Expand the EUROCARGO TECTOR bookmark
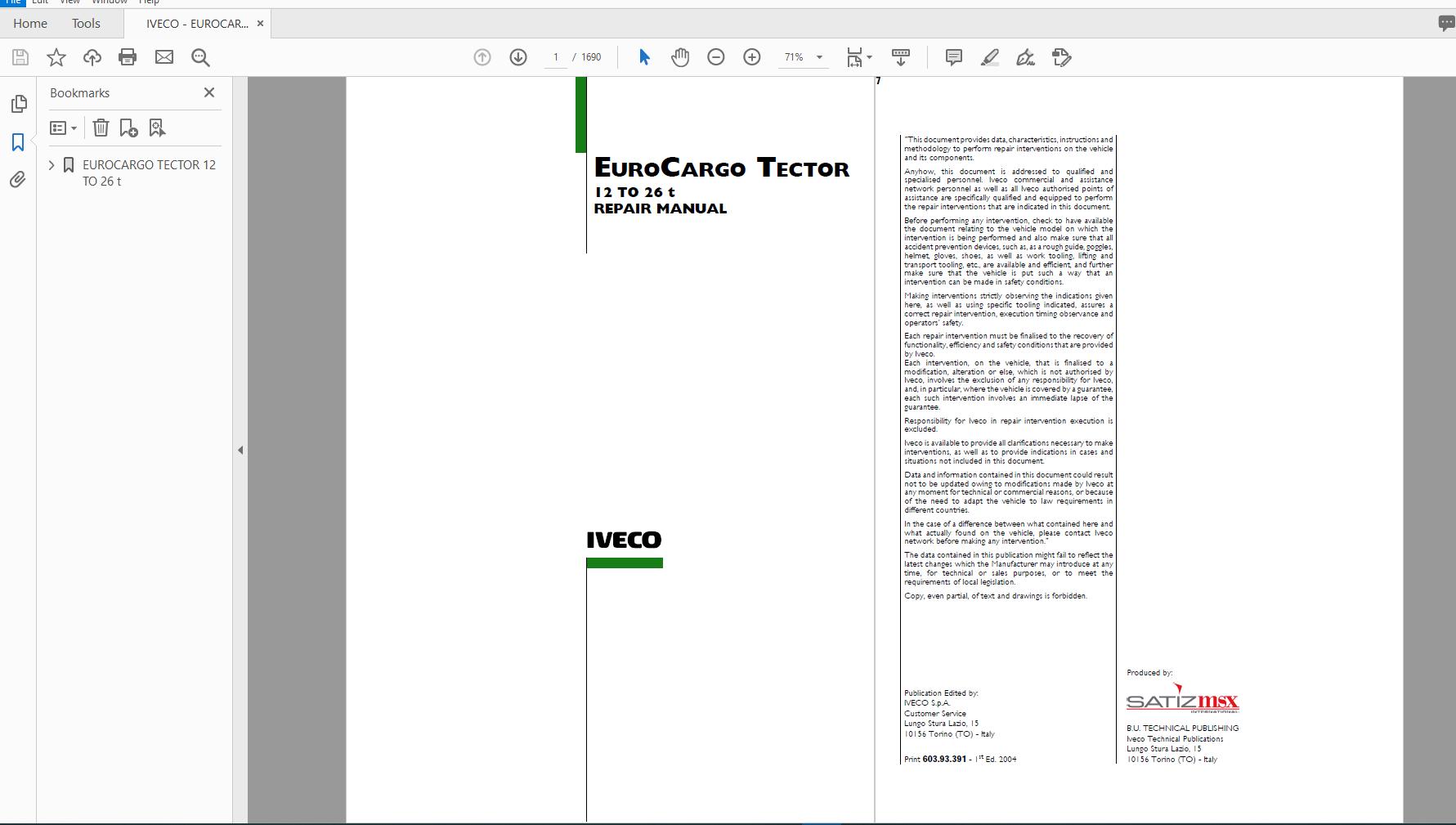This screenshot has height=825, width=1456. point(52,164)
